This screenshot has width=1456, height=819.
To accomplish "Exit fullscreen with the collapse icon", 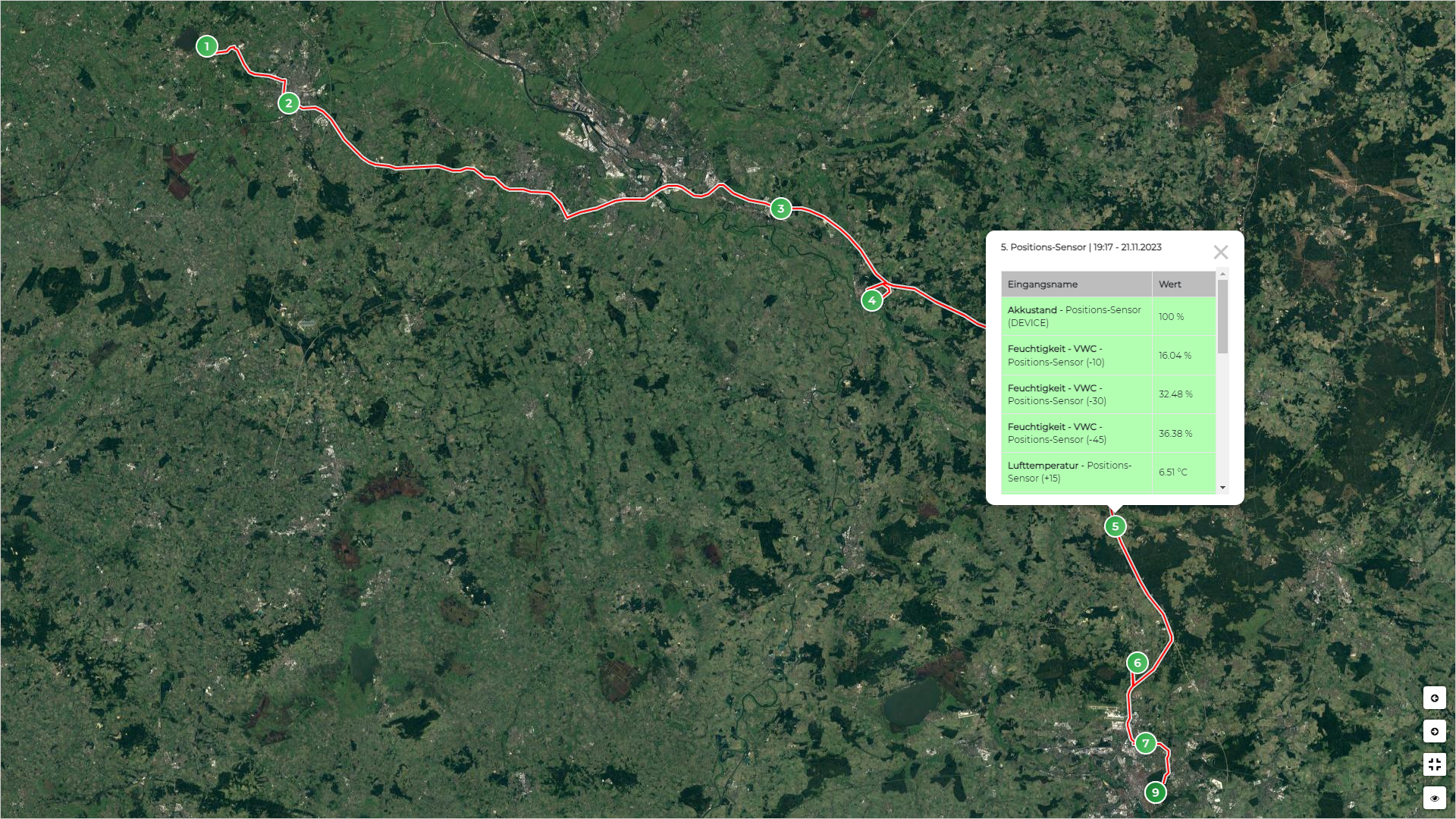I will click(x=1434, y=764).
